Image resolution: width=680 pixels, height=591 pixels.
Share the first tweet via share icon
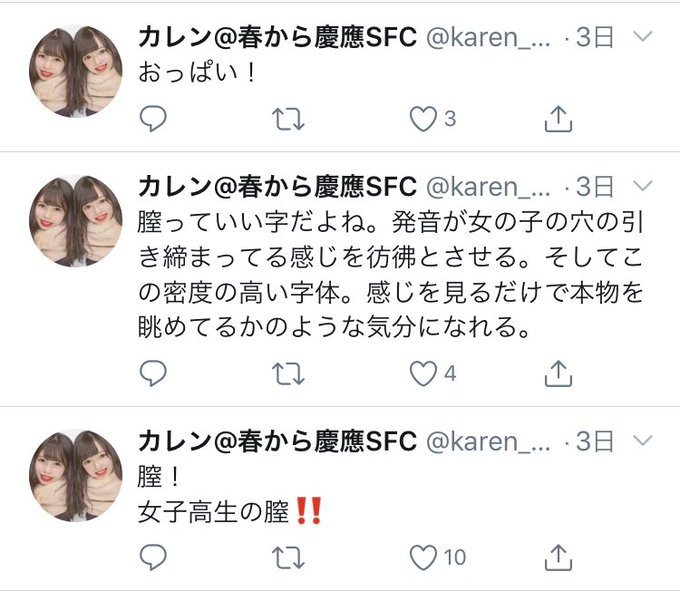click(x=558, y=118)
